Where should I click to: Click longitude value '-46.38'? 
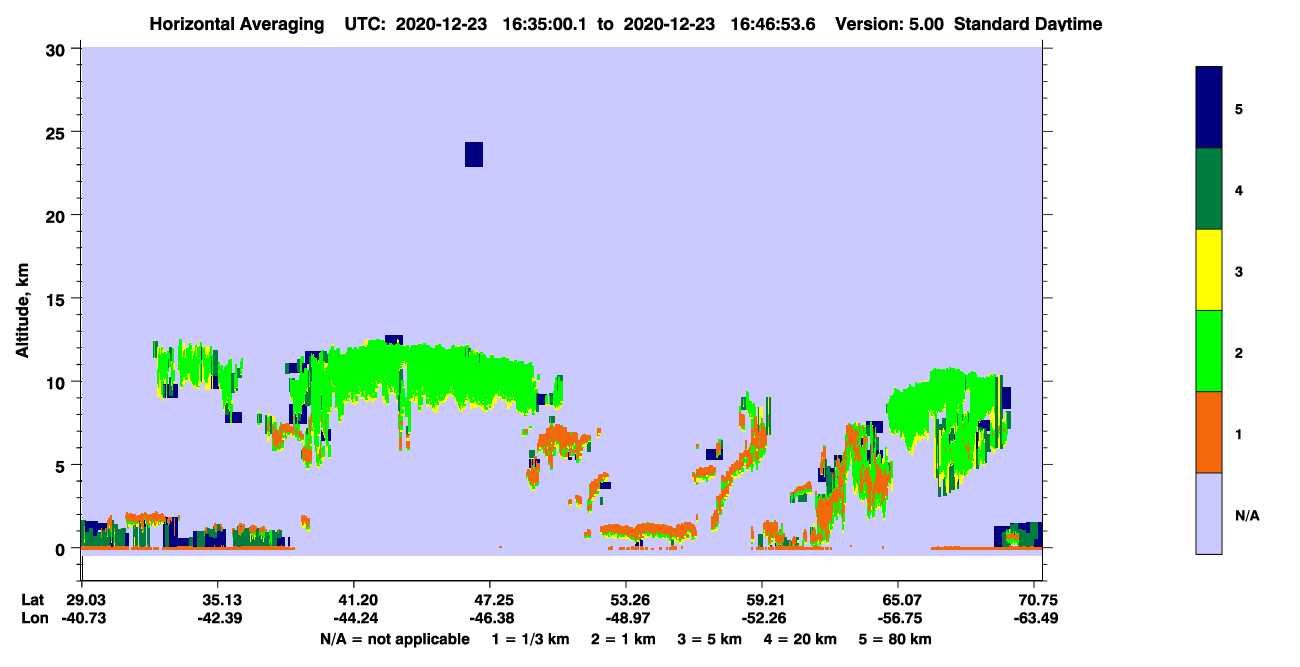pyautogui.click(x=490, y=617)
